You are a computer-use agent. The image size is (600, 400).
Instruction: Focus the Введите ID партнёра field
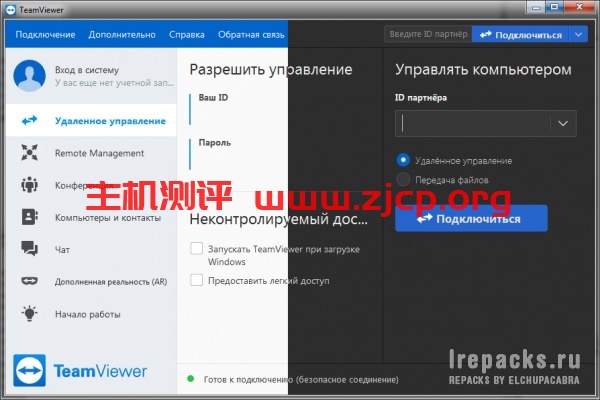[x=428, y=34]
